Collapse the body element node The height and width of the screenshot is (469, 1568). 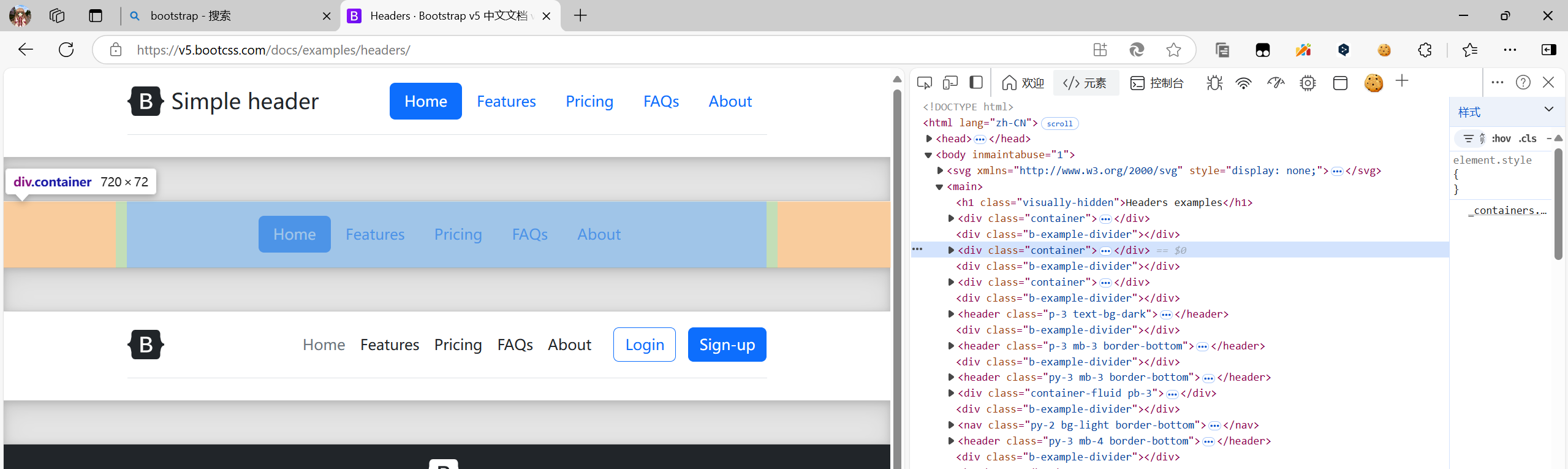tap(929, 155)
